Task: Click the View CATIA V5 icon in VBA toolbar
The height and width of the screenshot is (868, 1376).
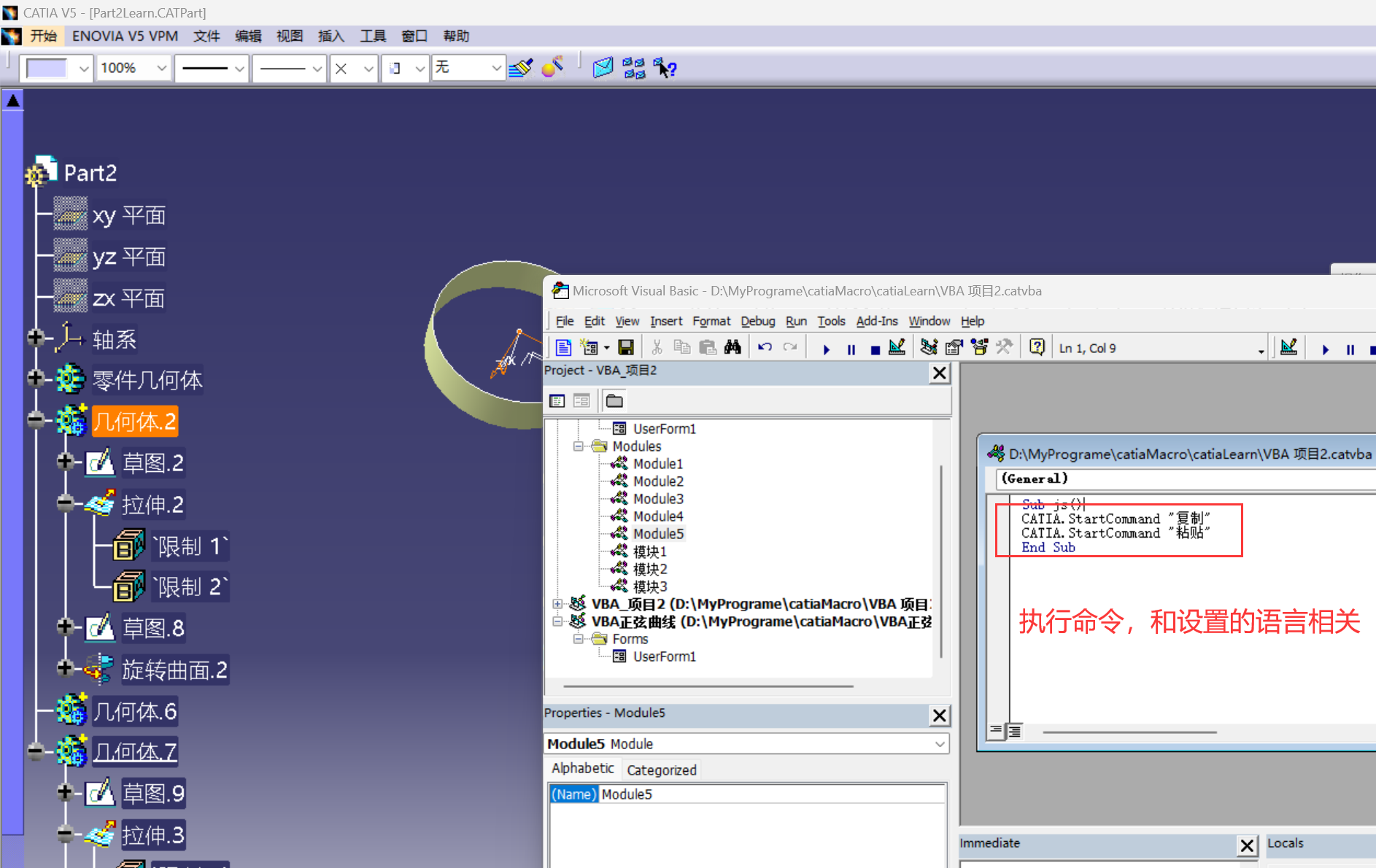Action: [563, 348]
